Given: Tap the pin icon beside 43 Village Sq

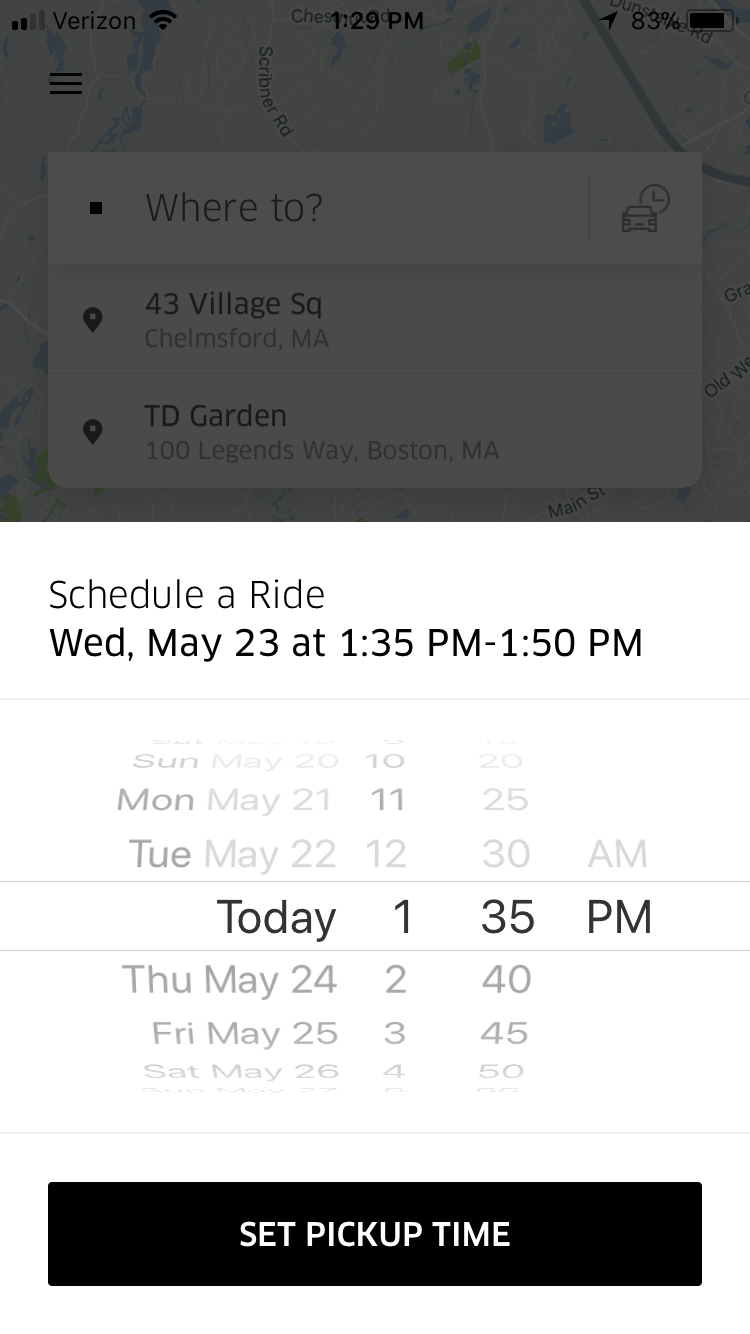Looking at the screenshot, I should click(93, 320).
